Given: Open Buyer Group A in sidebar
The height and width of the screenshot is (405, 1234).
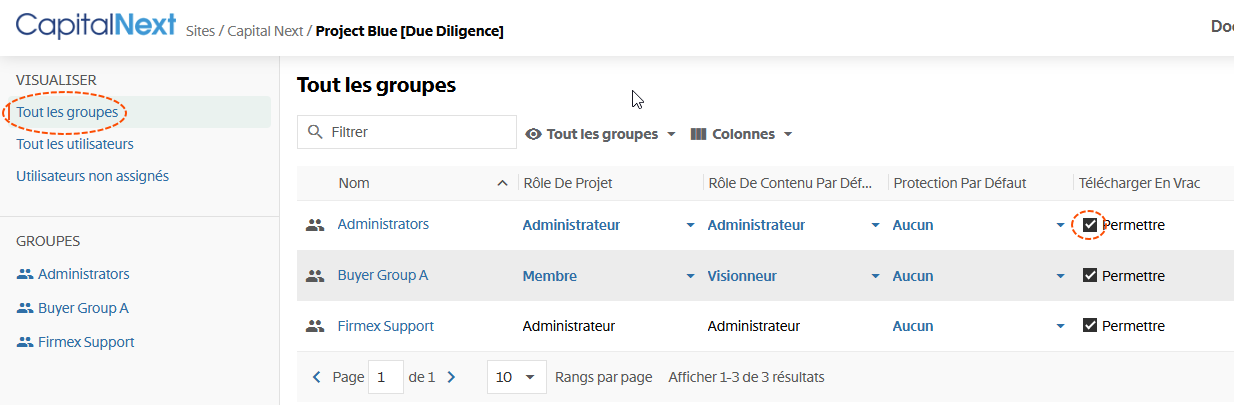Looking at the screenshot, I should click(x=83, y=308).
